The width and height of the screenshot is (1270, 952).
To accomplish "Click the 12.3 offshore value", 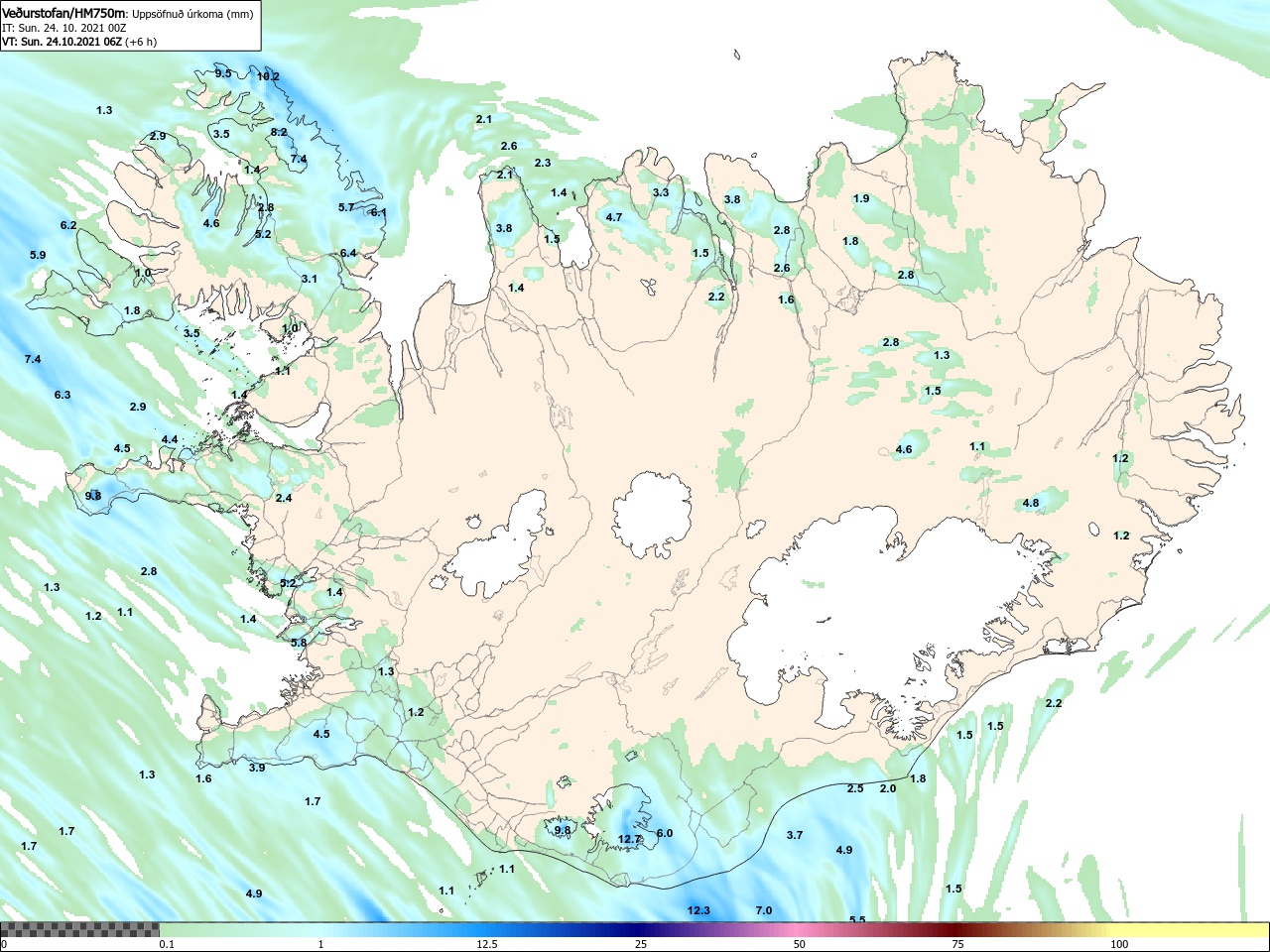I will tap(698, 910).
